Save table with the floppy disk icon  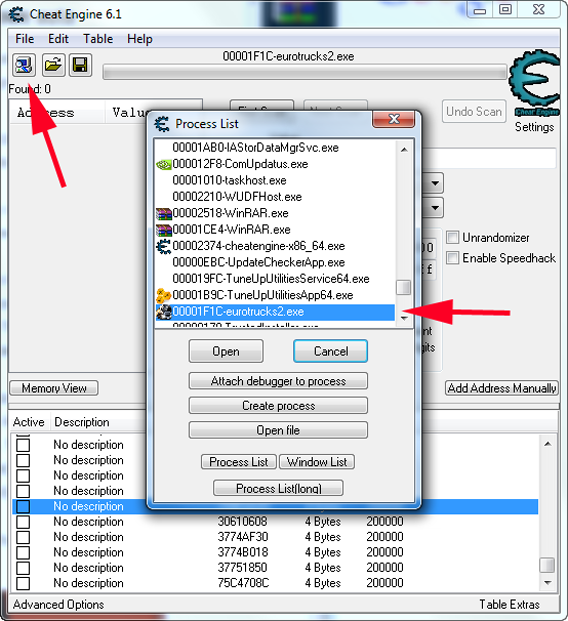click(81, 65)
